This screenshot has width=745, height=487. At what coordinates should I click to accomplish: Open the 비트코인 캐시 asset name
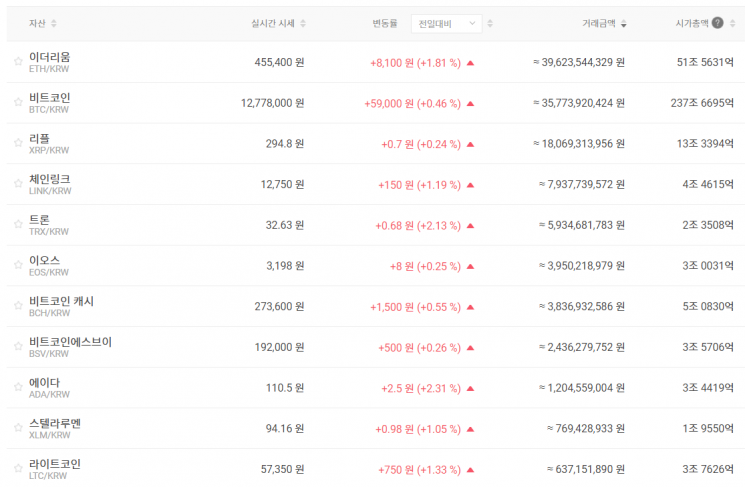click(61, 301)
